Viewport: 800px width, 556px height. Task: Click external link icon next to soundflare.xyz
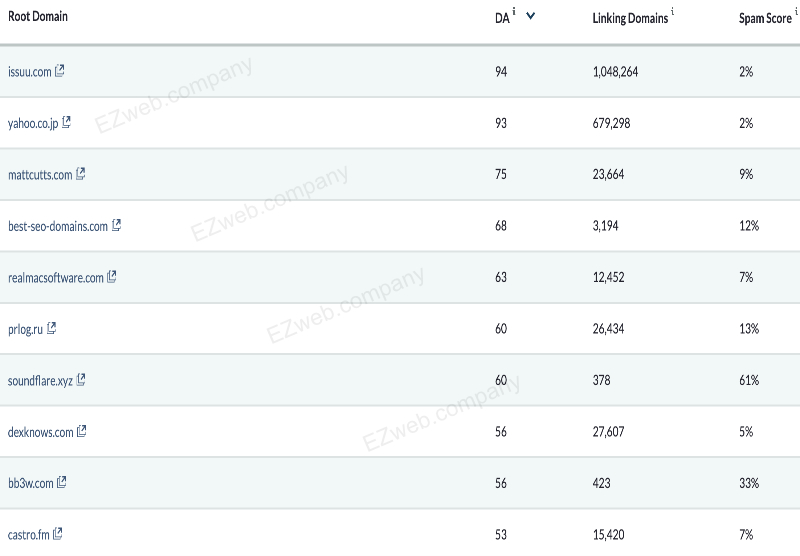click(81, 380)
